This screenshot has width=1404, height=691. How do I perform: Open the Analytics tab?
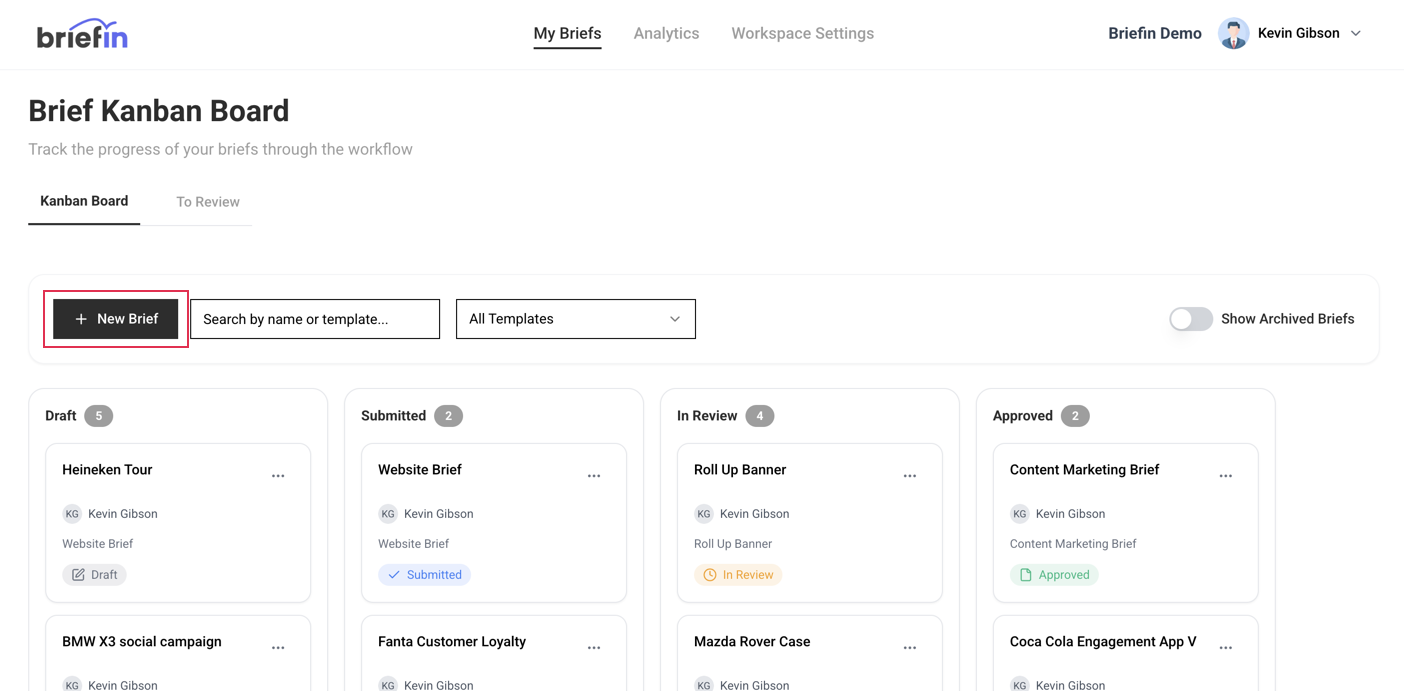(x=666, y=33)
